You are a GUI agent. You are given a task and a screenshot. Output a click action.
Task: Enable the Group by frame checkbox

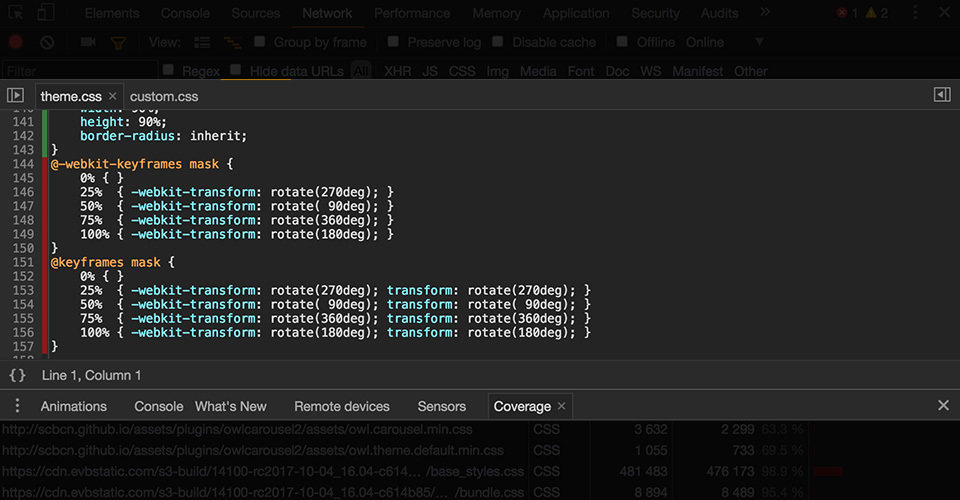(x=260, y=41)
